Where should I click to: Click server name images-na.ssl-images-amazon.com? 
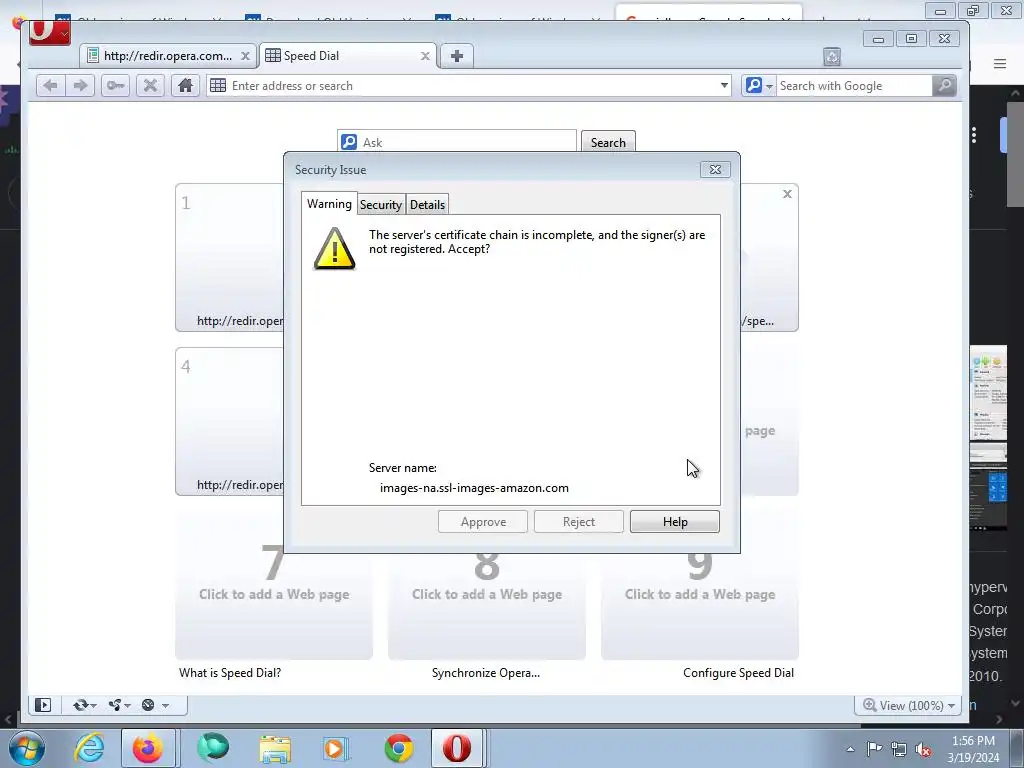tap(474, 488)
